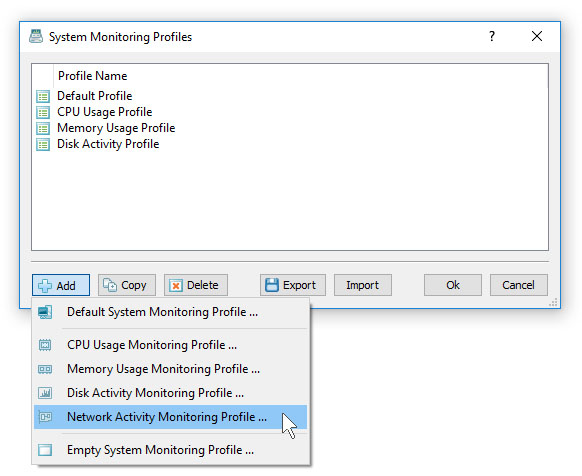The image size is (582, 476).
Task: Click the Default Profile list icon
Action: [43, 97]
